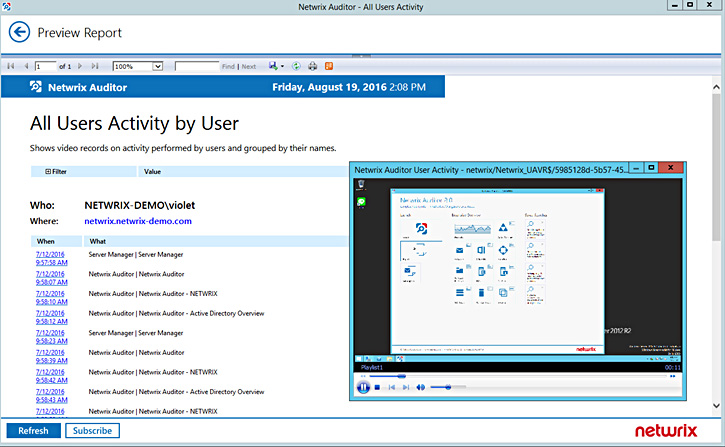
Task: Close the User Activity video window
Action: click(x=670, y=167)
